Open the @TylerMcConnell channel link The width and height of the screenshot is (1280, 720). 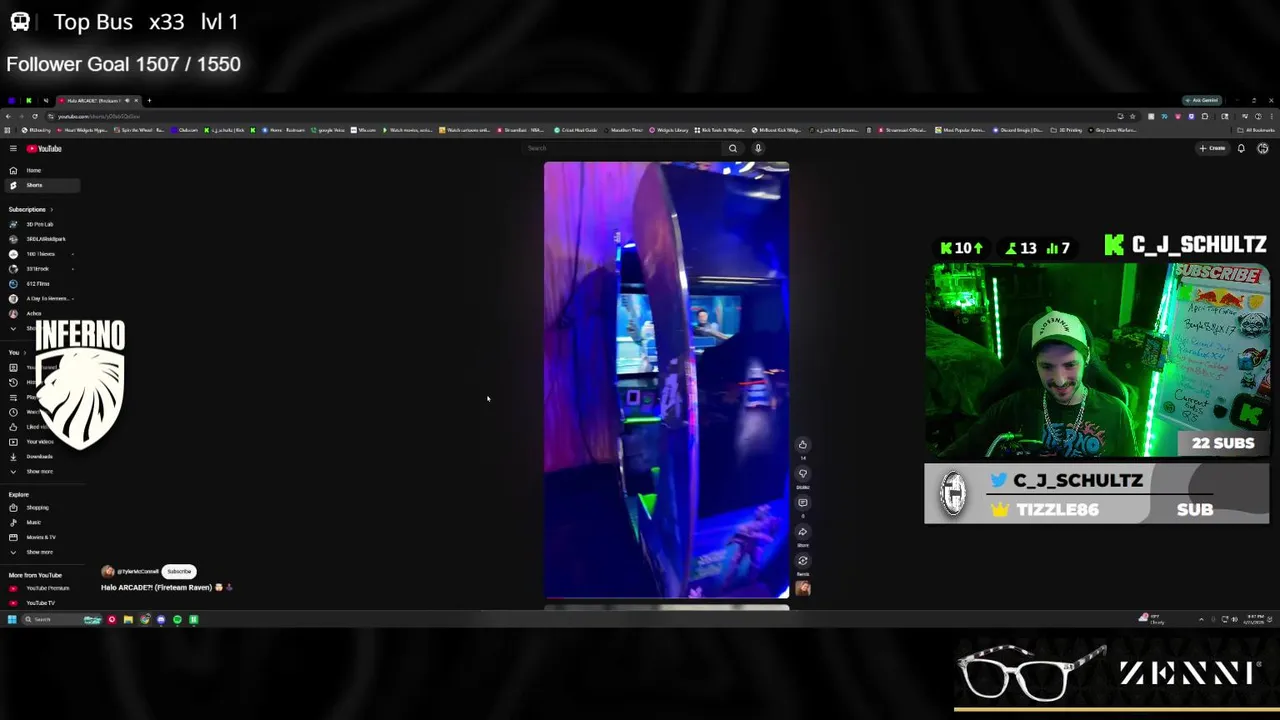138,571
